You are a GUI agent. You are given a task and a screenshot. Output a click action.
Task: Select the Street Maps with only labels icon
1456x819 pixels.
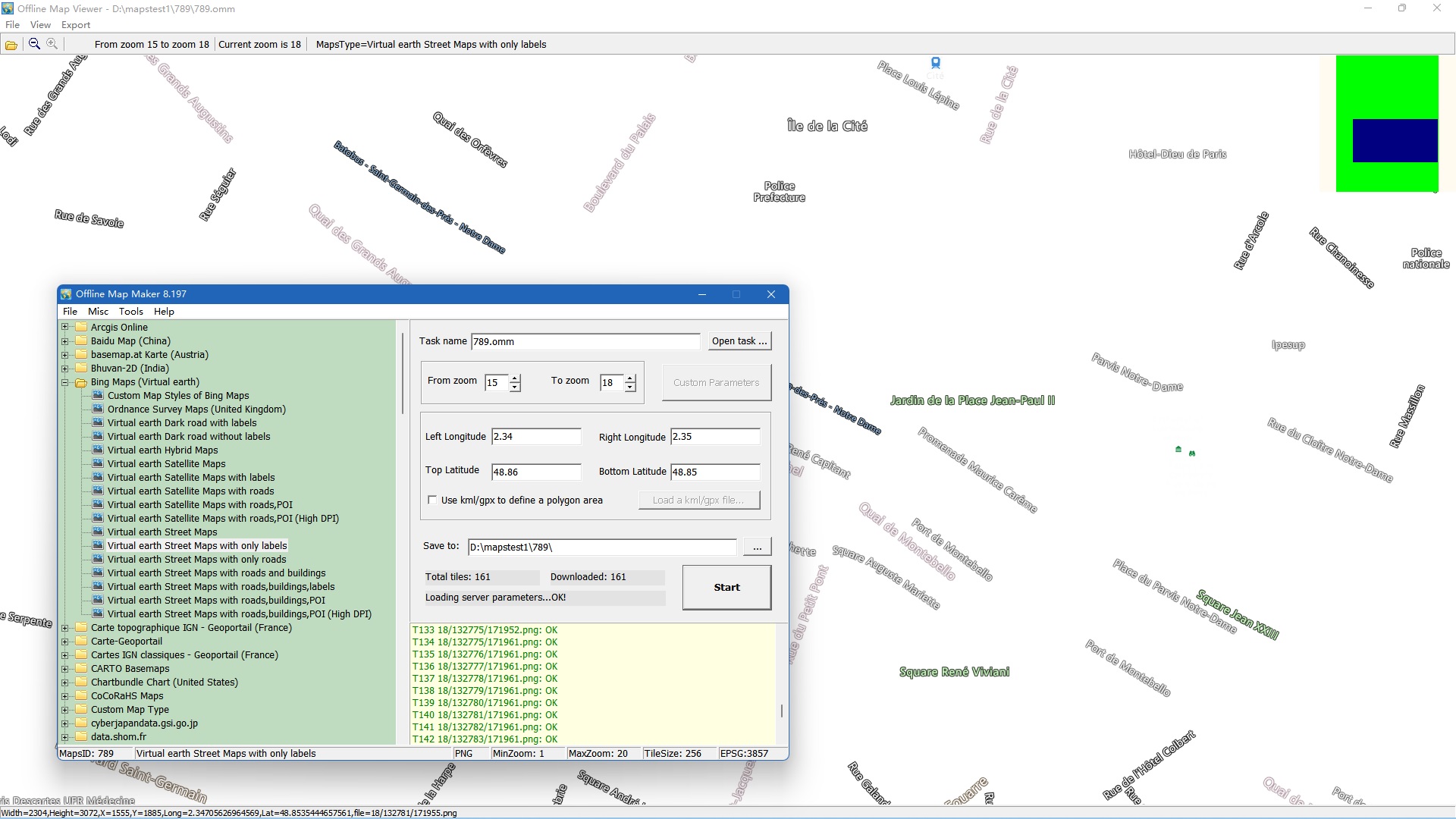98,545
